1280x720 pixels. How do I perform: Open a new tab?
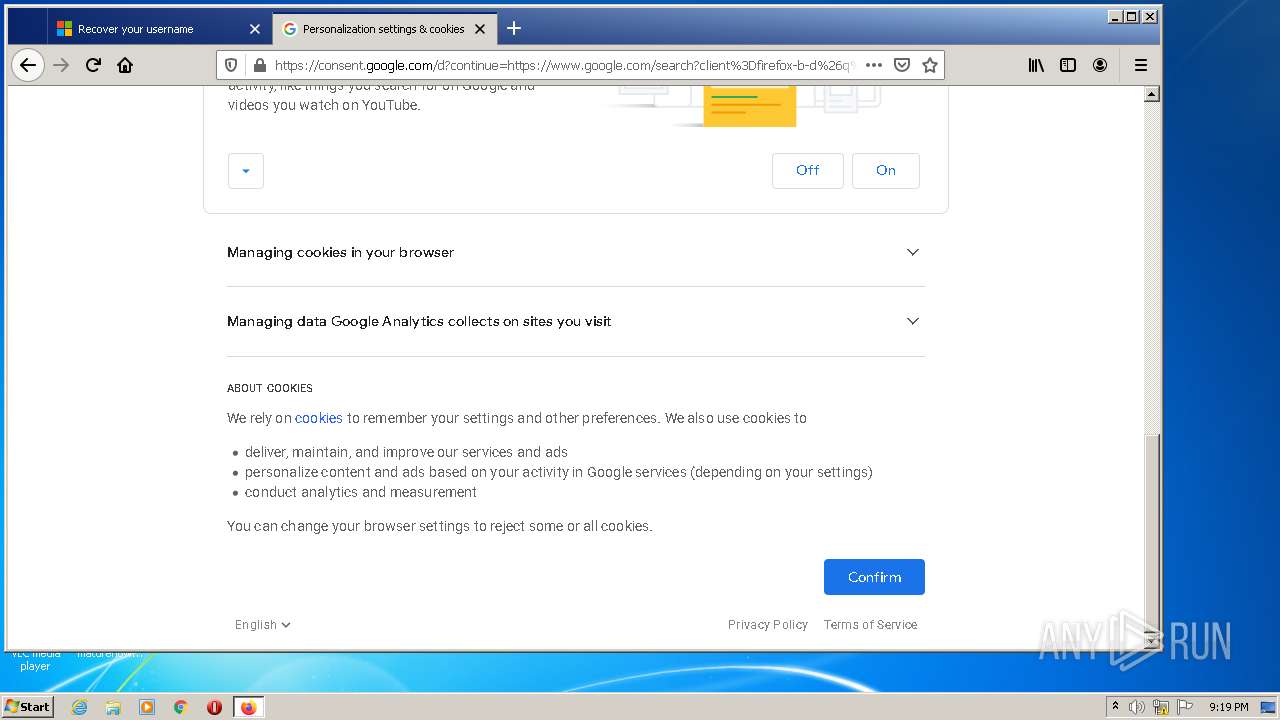514,28
